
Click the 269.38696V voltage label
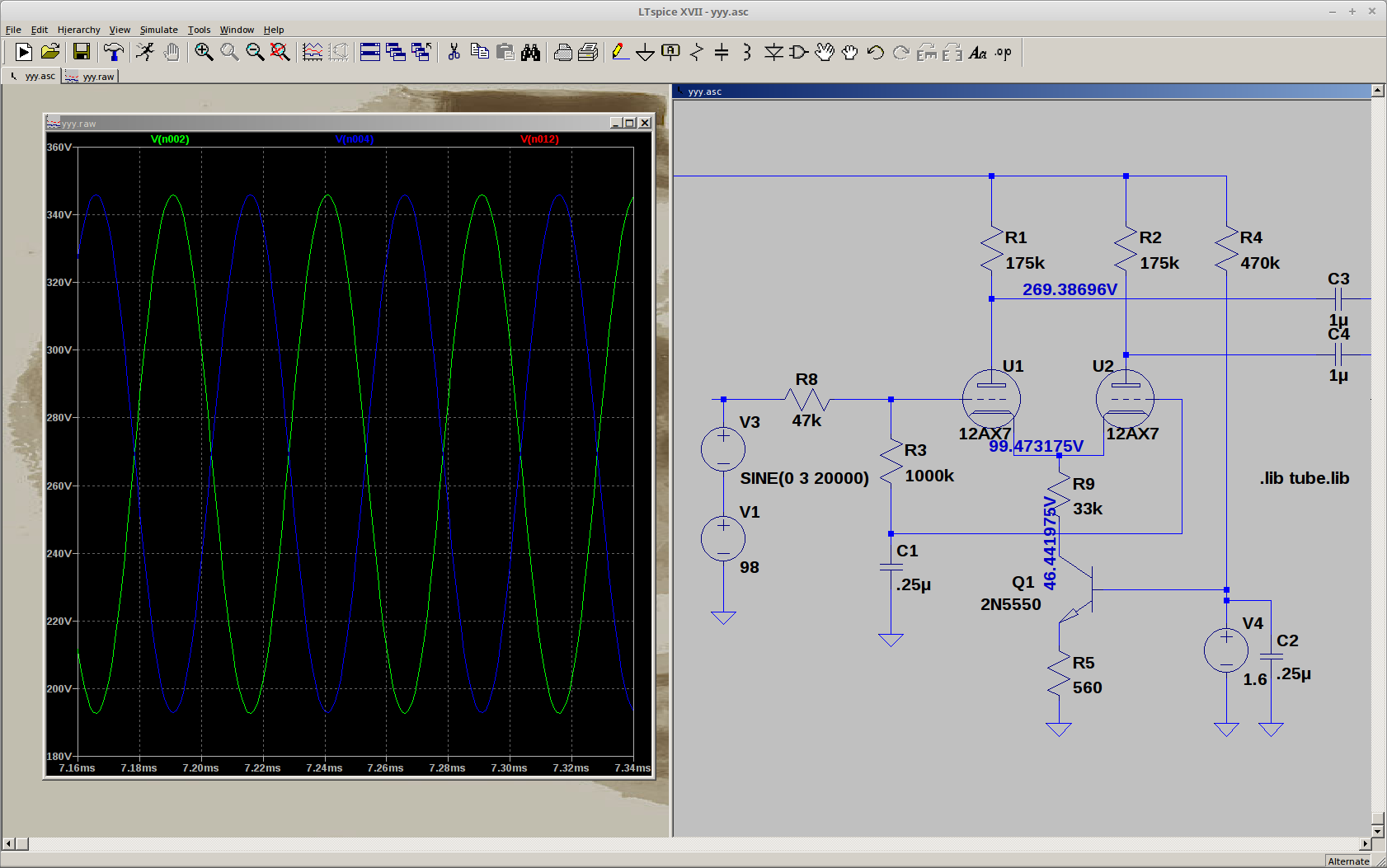coord(1070,289)
